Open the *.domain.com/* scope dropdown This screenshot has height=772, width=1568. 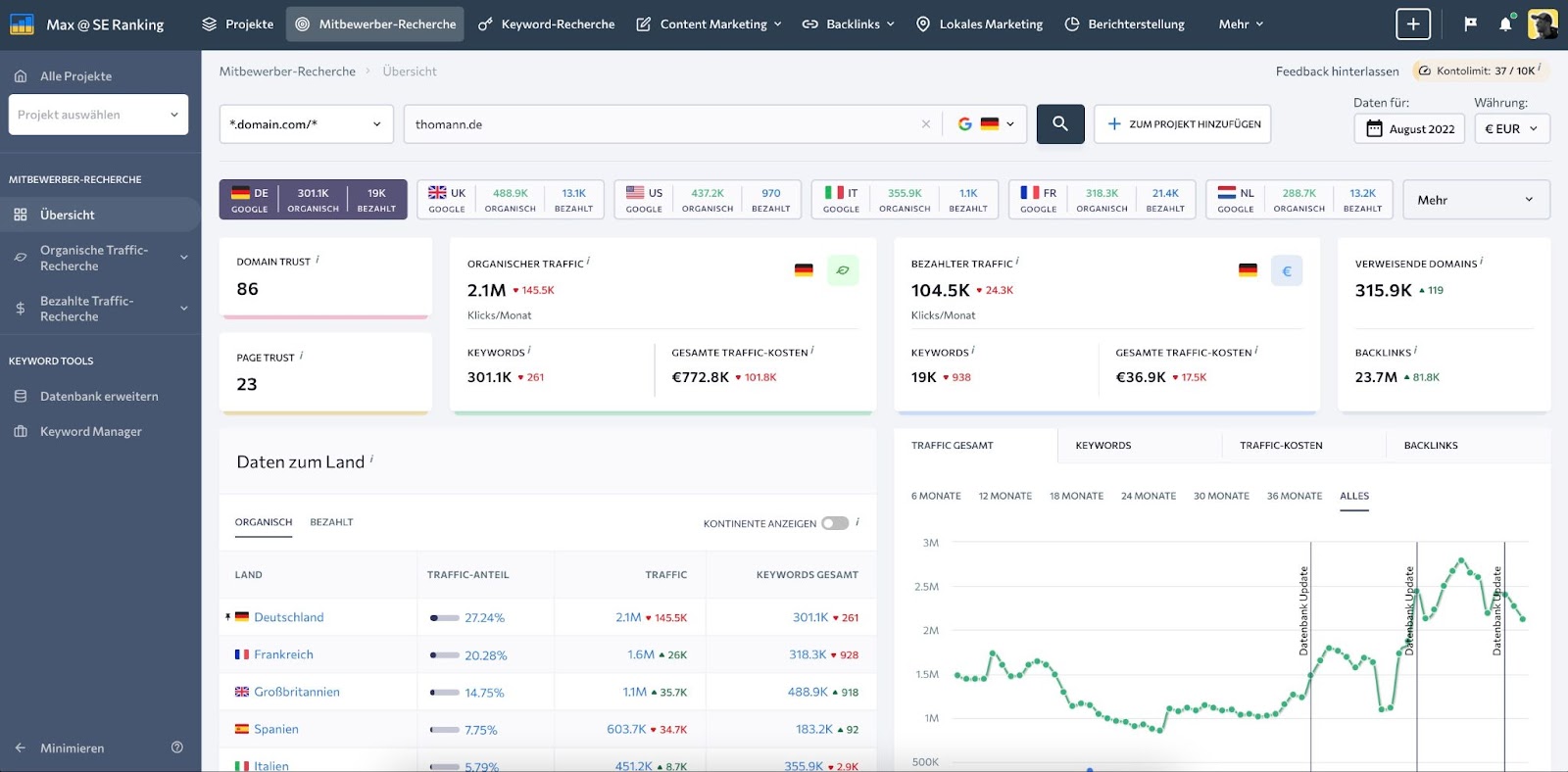click(306, 124)
